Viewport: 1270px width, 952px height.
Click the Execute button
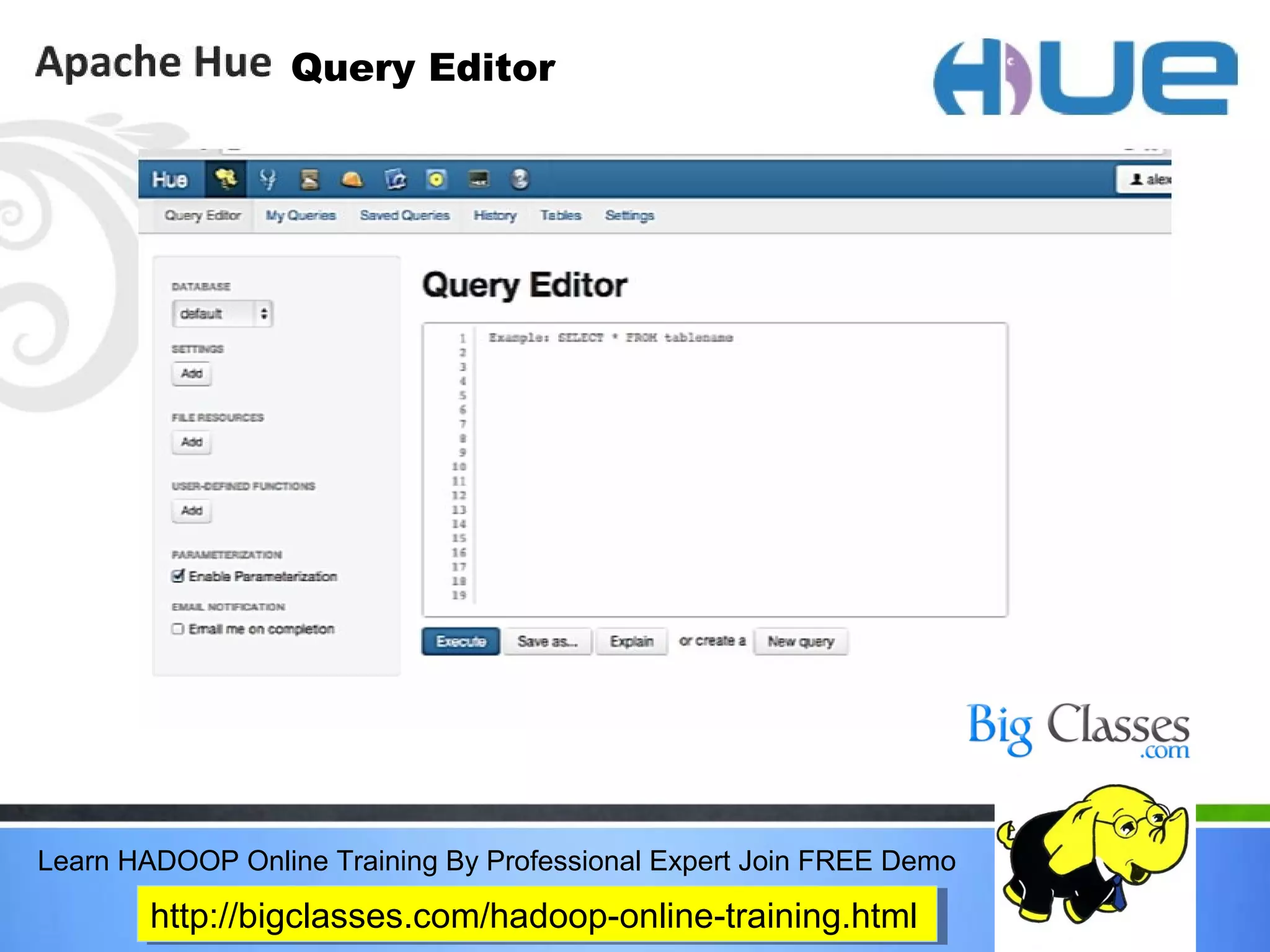point(461,641)
